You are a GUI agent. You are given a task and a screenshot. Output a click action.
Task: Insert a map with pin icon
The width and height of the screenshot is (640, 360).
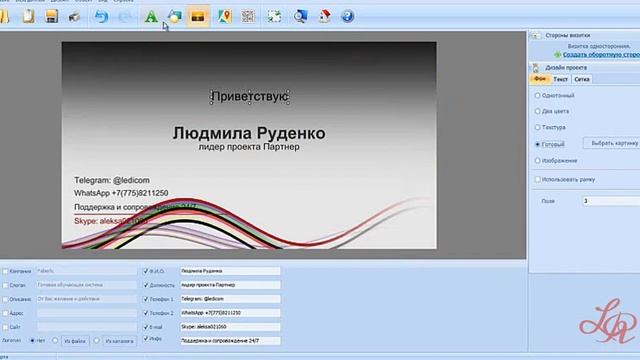(x=224, y=17)
